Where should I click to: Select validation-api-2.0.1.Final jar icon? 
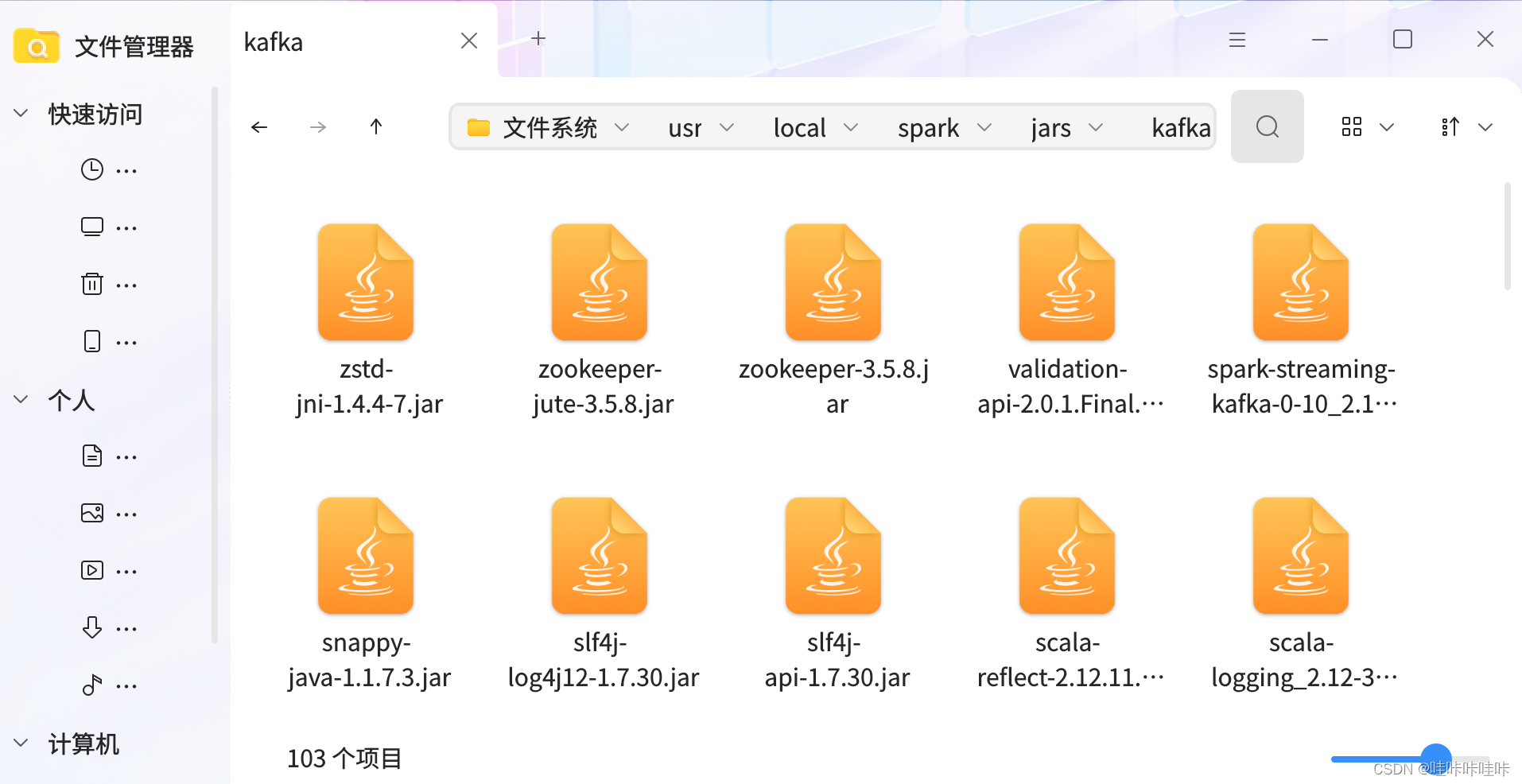(x=1067, y=282)
